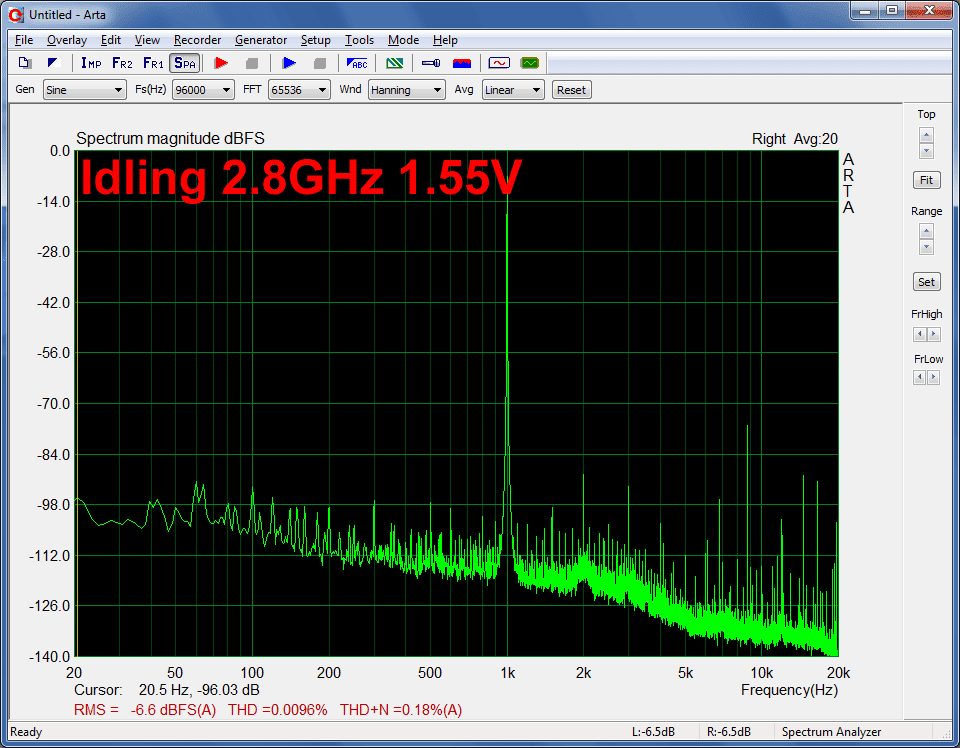The height and width of the screenshot is (748, 960).
Task: Open the Recorder menu
Action: (x=197, y=40)
